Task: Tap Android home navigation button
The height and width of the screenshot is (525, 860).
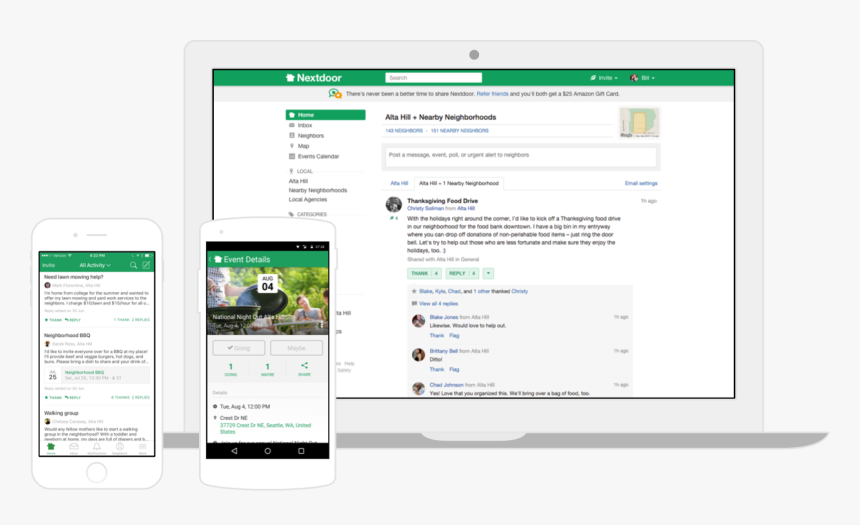Action: tap(268, 451)
